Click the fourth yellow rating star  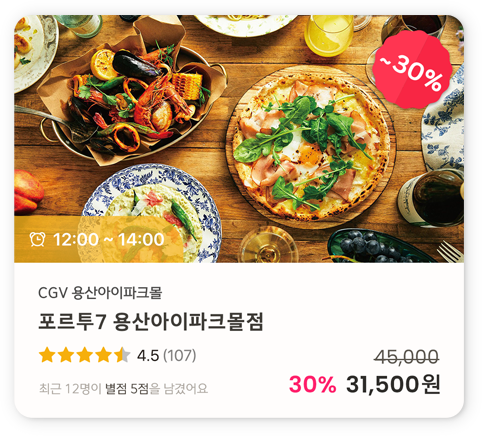pos(104,355)
